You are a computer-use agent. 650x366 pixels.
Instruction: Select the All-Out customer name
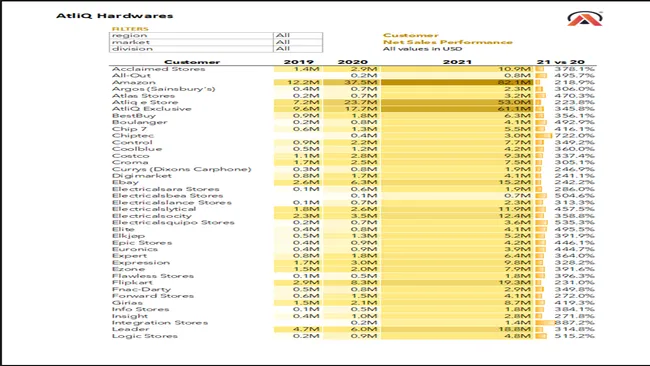131,75
